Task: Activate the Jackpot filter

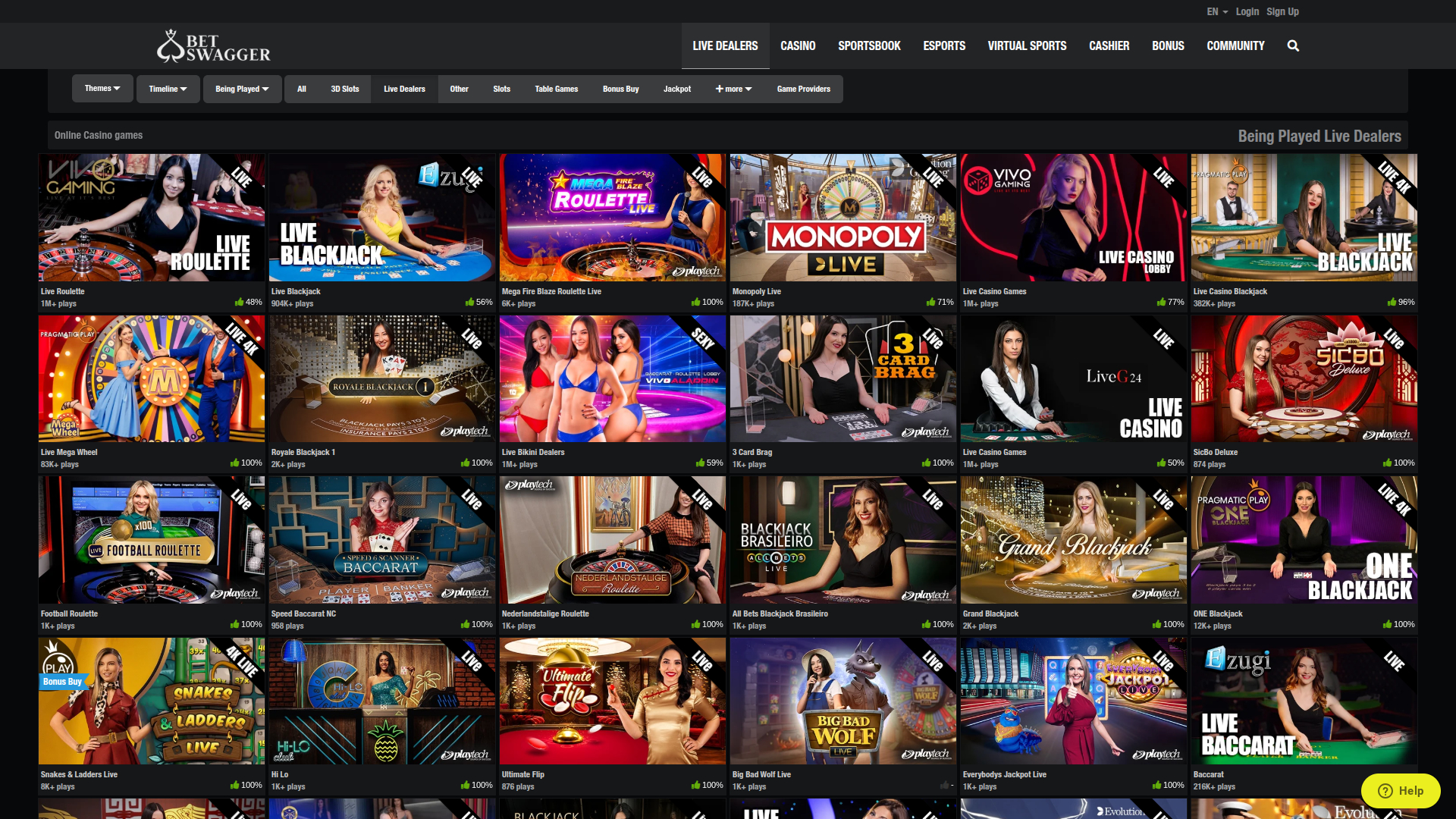Action: 677,89
